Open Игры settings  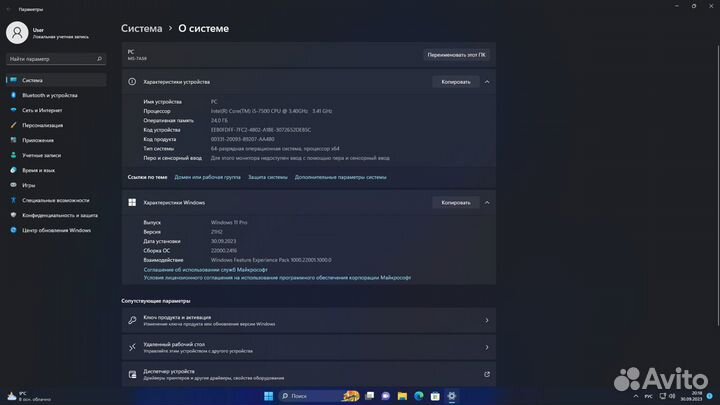click(56, 185)
